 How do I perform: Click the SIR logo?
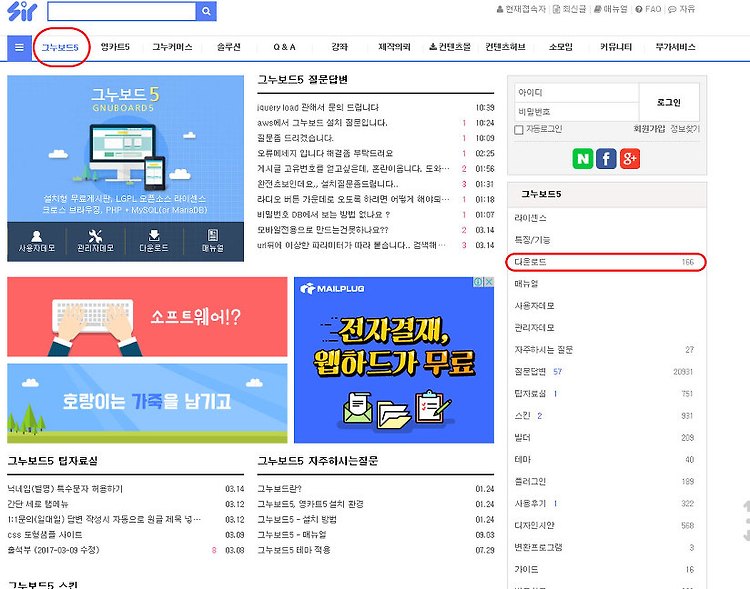tap(22, 11)
